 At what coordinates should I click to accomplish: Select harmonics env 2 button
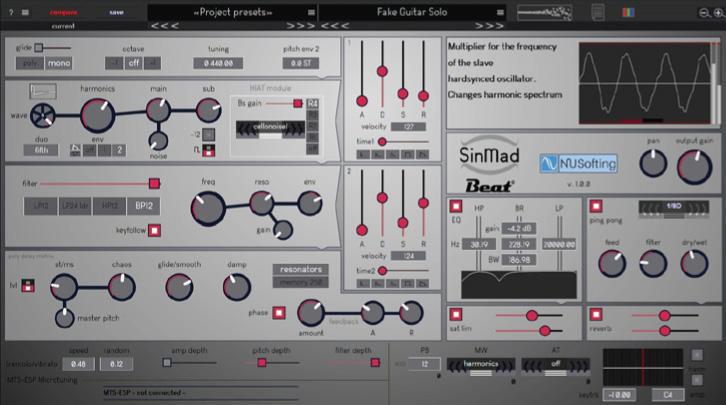click(x=119, y=150)
